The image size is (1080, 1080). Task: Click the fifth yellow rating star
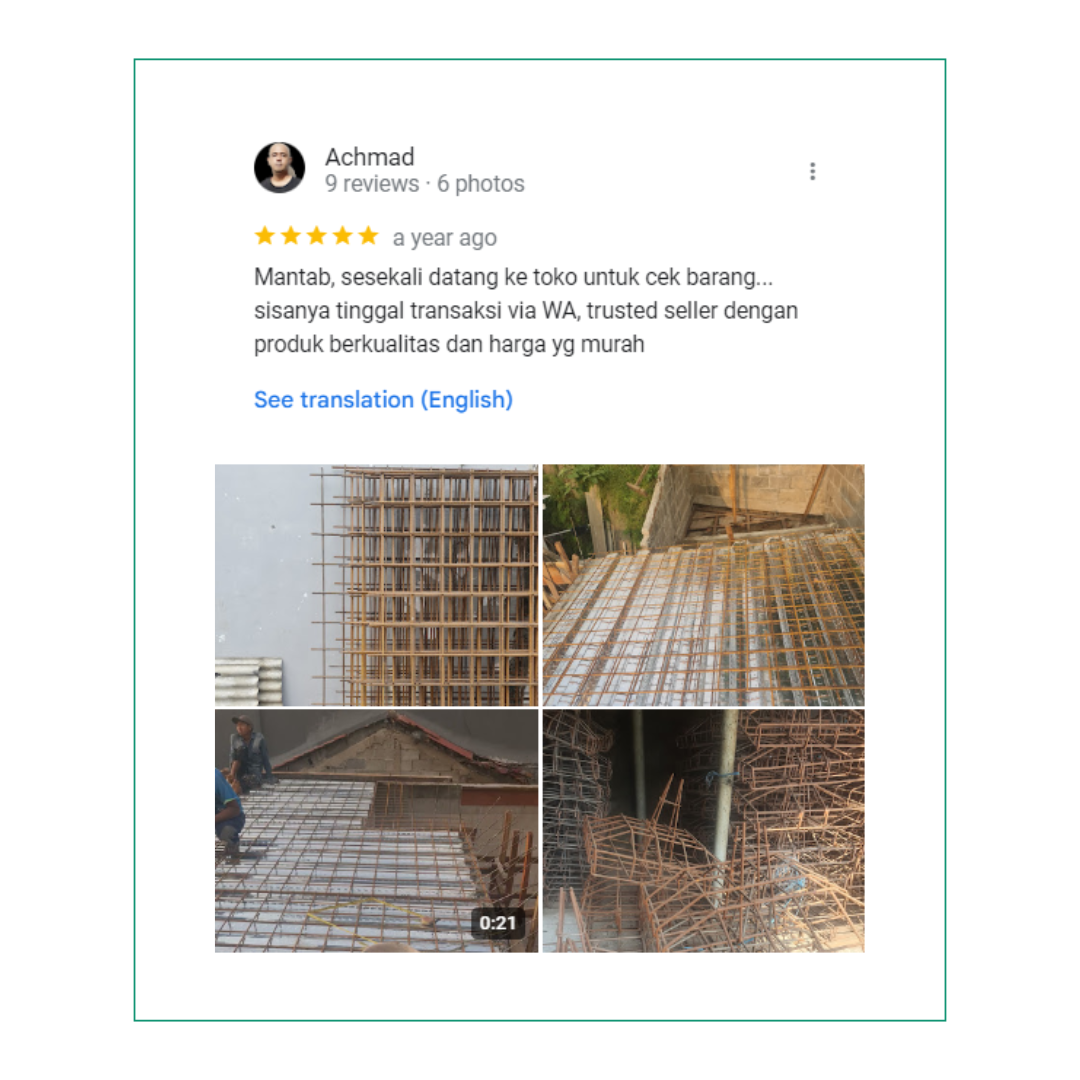point(368,236)
